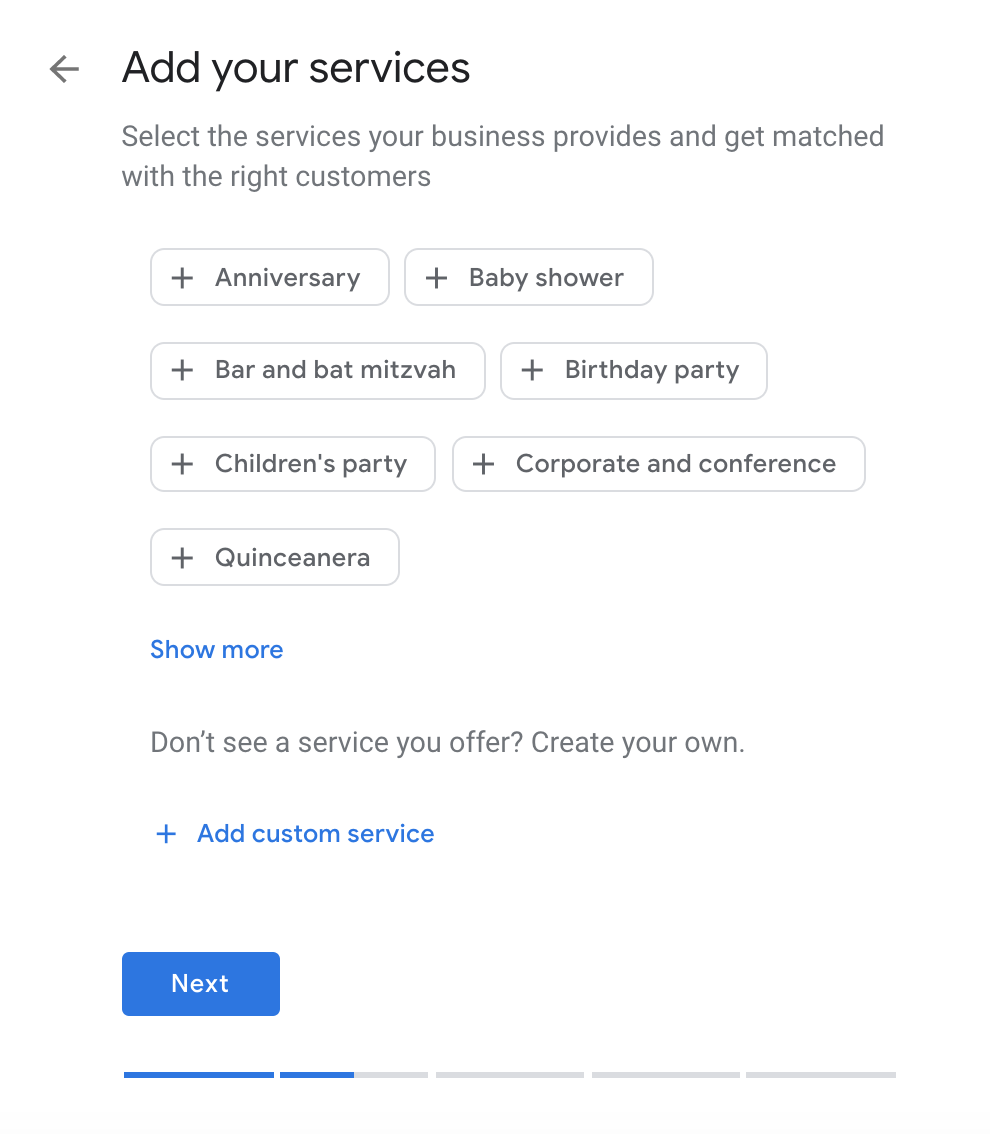Click the plus icon beside Anniversary
990x1134 pixels.
182,278
